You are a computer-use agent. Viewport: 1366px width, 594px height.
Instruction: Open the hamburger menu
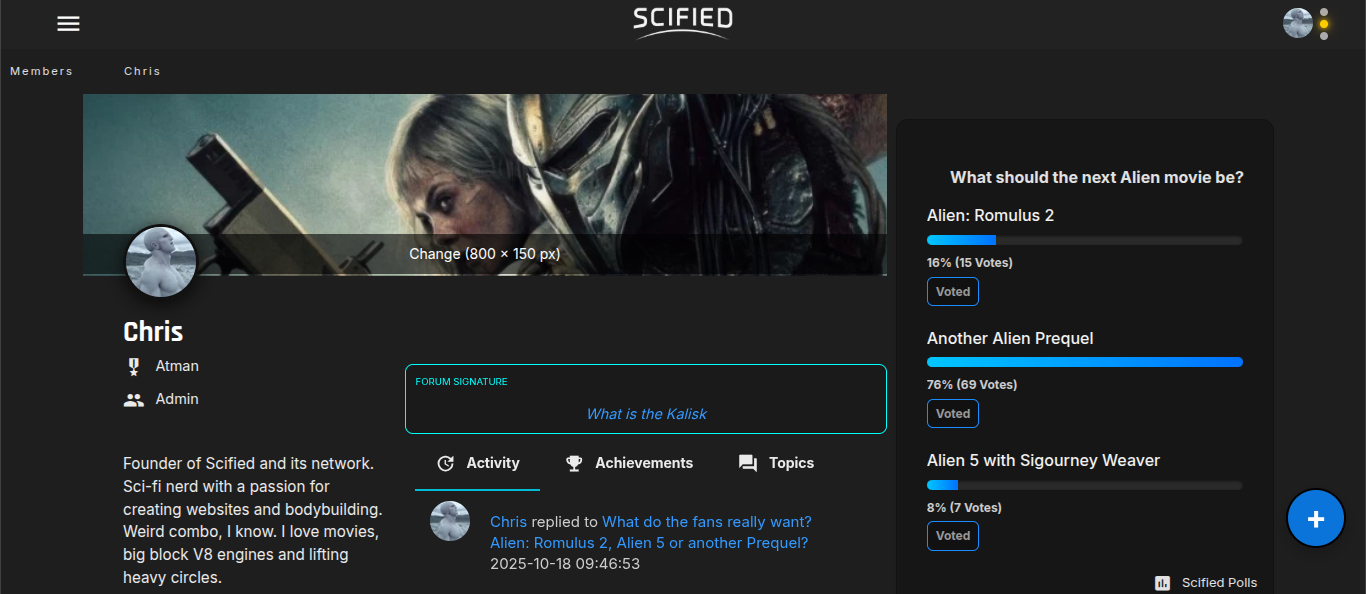coord(68,24)
